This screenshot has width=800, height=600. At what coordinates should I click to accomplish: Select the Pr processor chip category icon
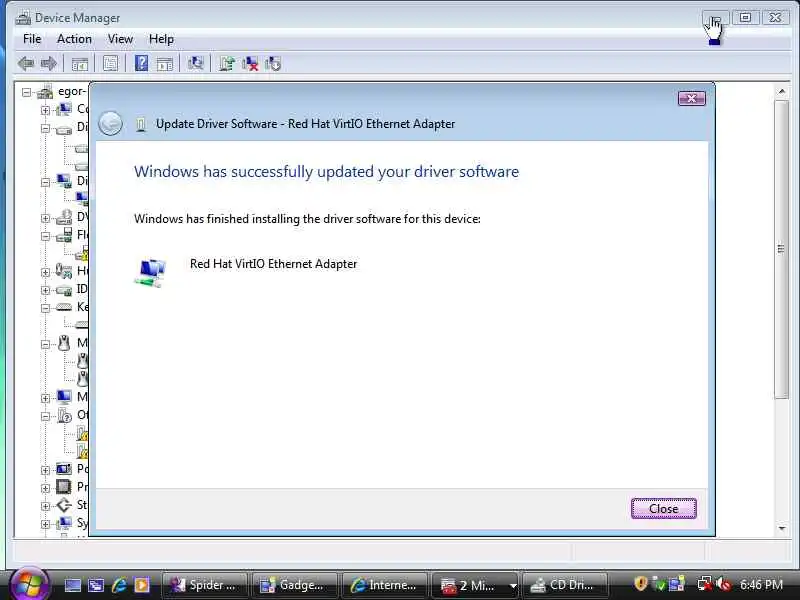click(x=64, y=487)
